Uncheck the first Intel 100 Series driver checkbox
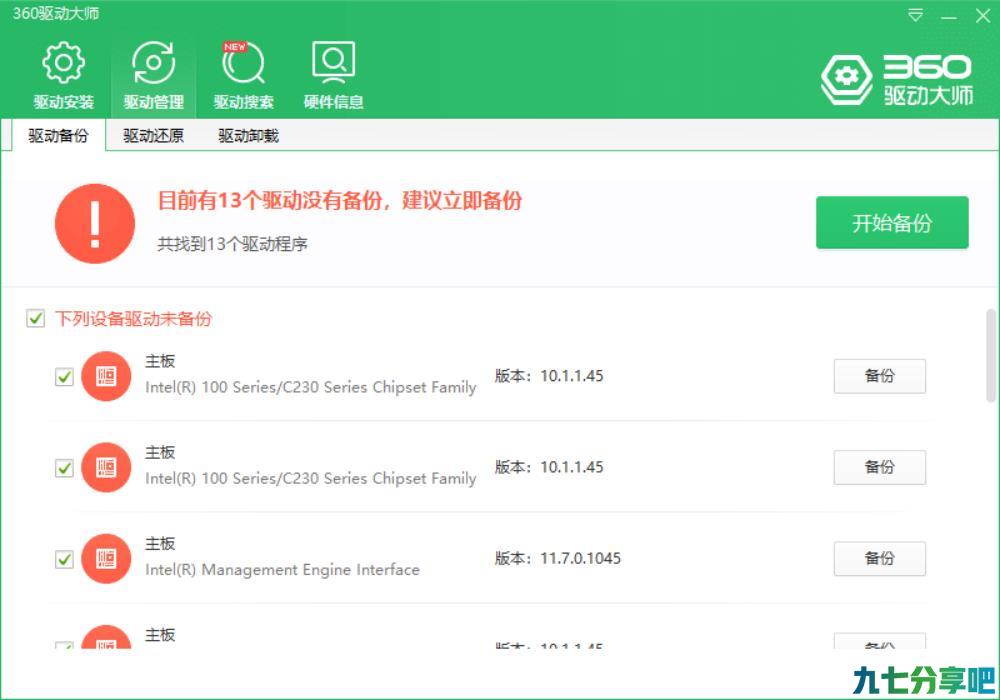 click(64, 377)
